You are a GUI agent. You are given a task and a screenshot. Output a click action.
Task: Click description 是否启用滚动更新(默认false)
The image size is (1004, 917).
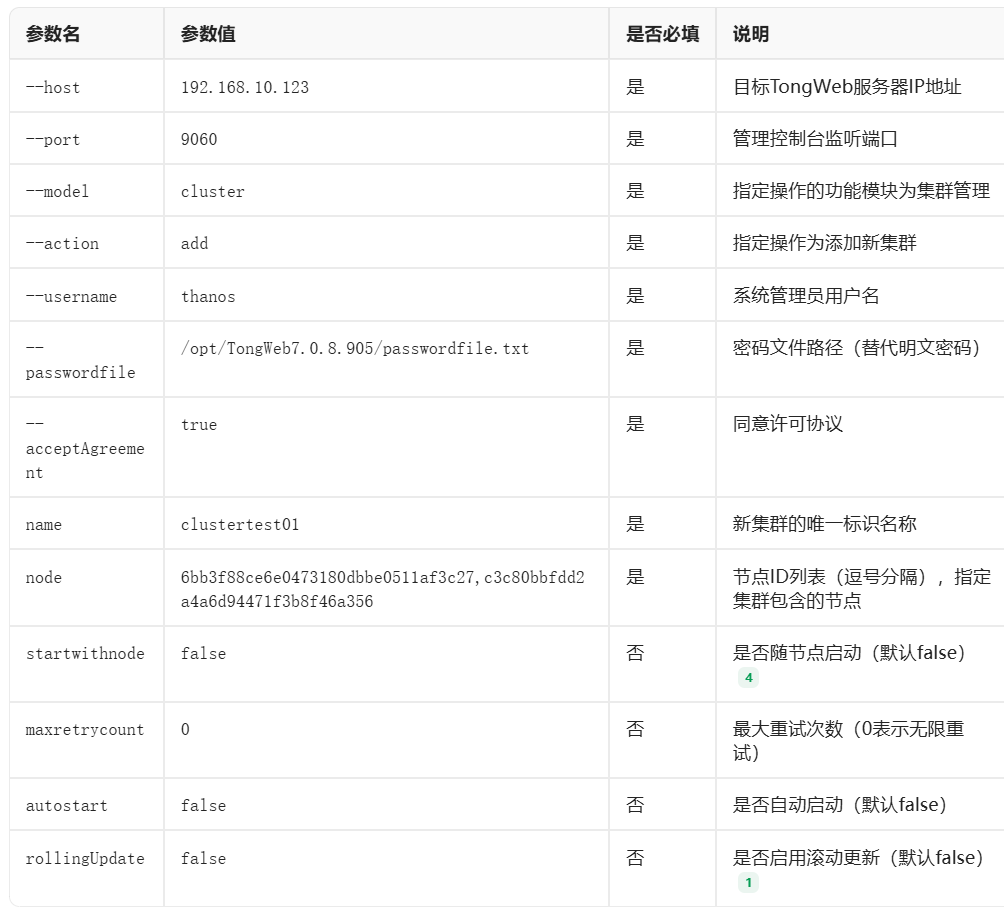[x=858, y=857]
